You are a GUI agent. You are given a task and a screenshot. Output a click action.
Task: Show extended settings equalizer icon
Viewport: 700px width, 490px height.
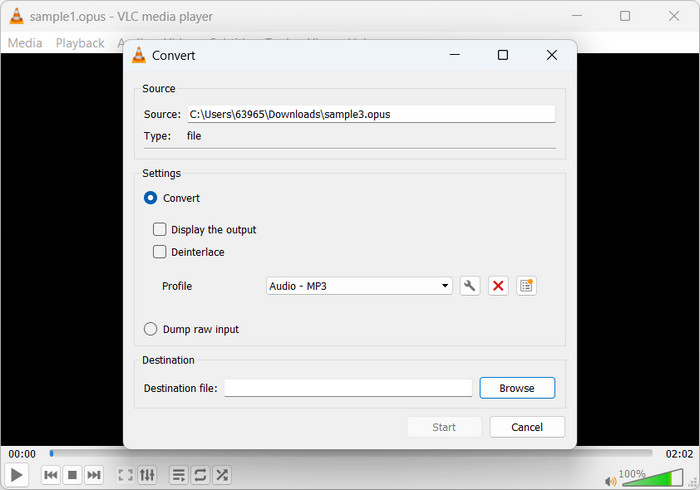[147, 475]
